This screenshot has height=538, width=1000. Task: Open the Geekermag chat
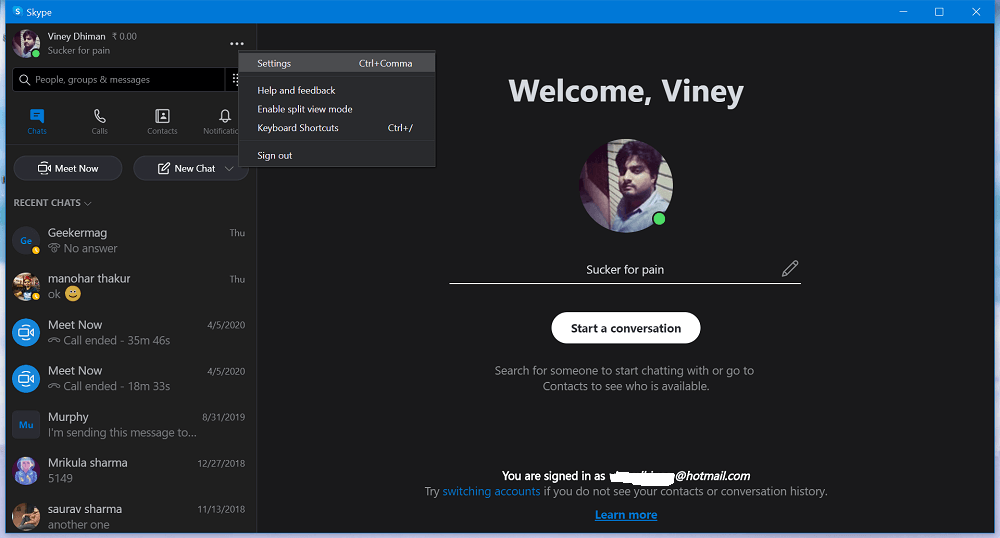pos(130,240)
